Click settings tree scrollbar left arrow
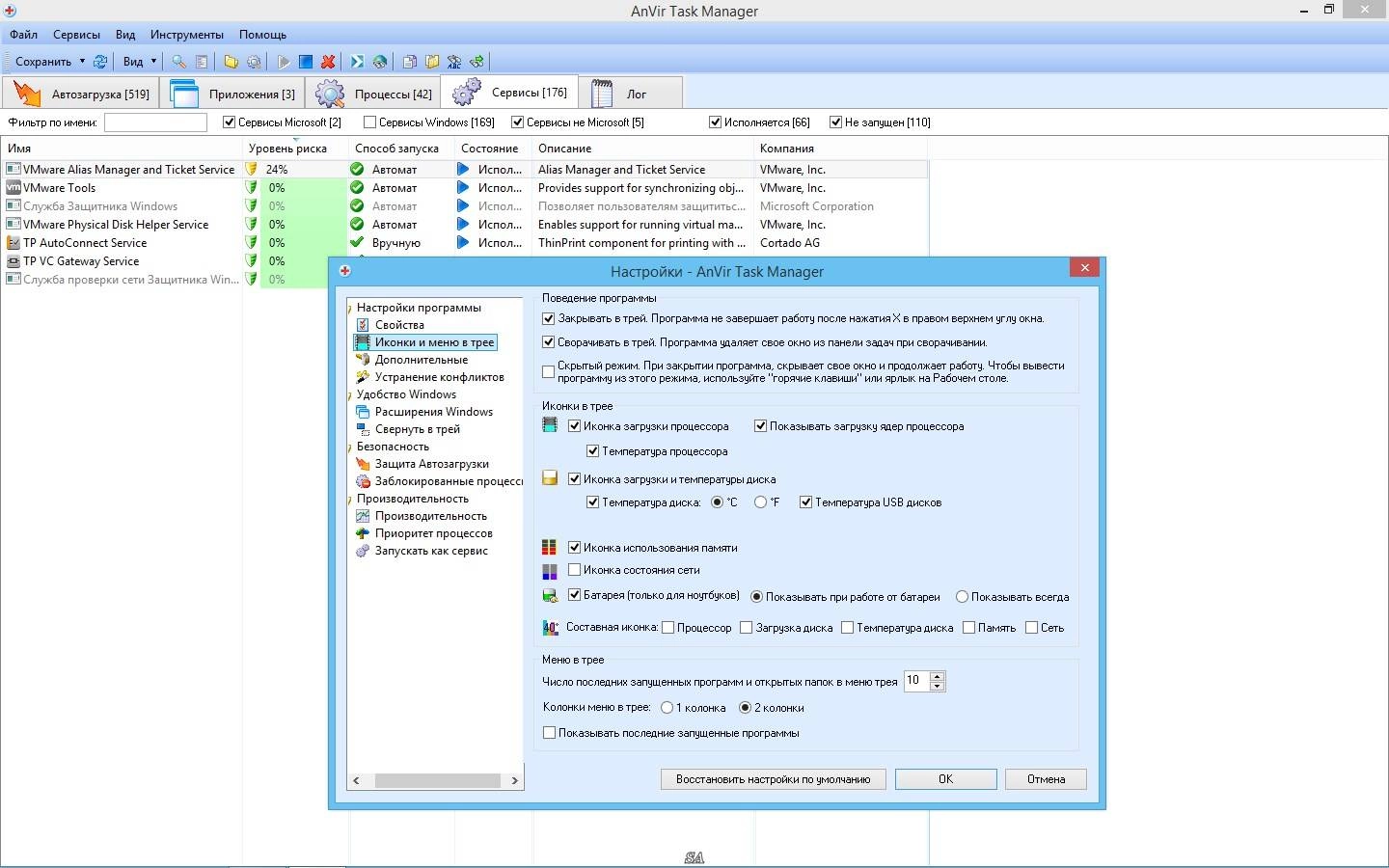 tap(357, 780)
